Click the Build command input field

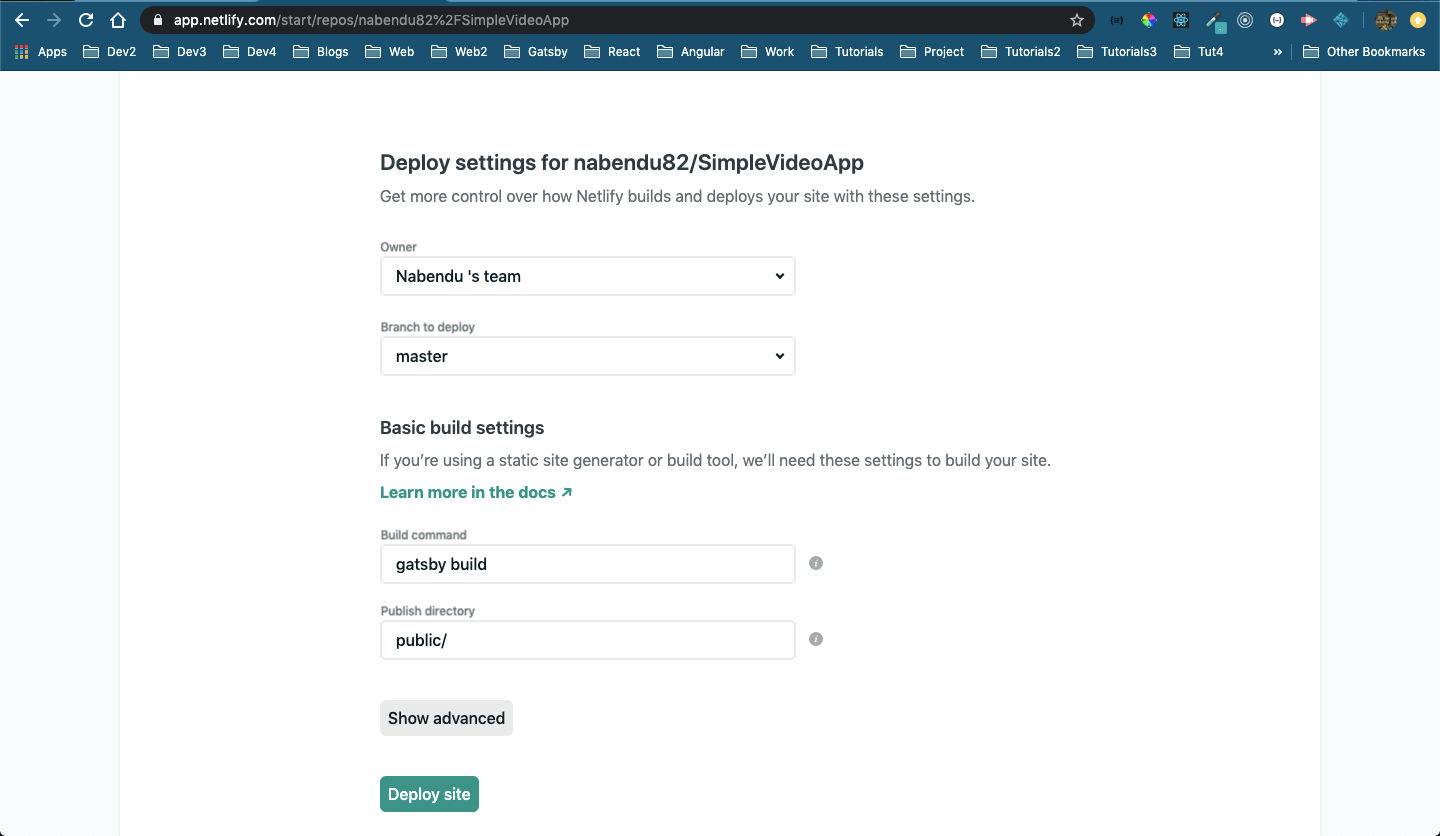click(588, 564)
